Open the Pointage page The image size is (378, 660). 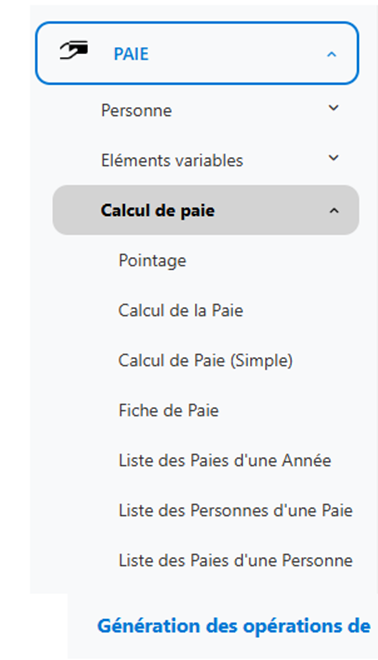coord(152,261)
